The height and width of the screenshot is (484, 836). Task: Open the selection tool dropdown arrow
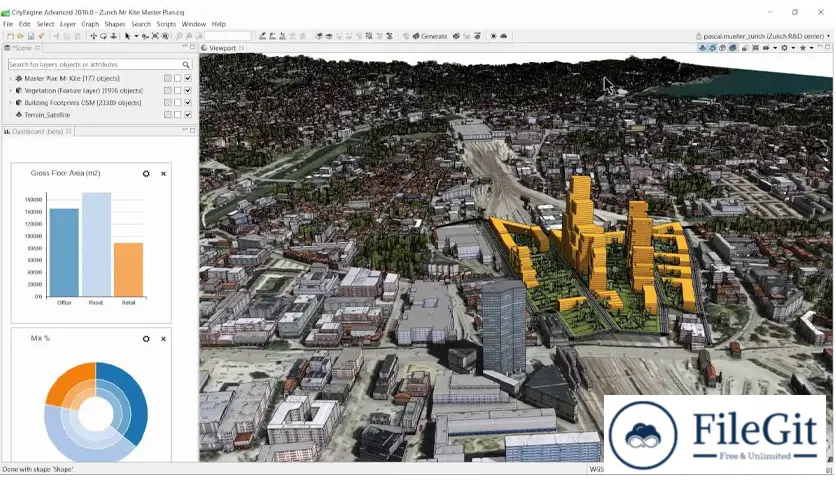(136, 36)
